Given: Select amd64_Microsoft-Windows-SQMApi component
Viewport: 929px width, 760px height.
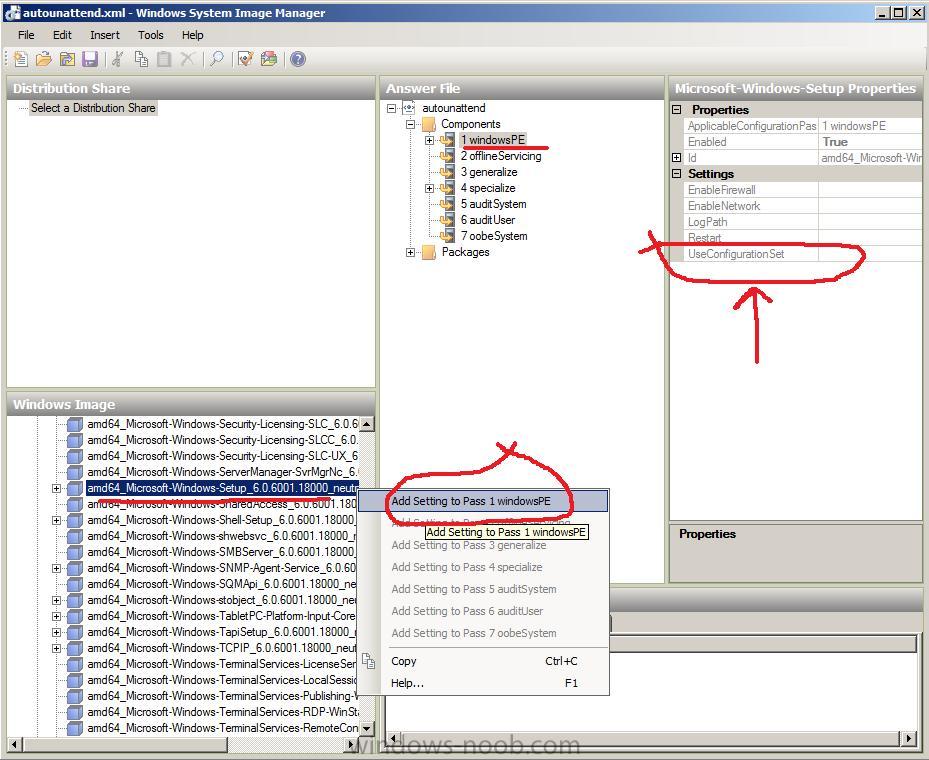Looking at the screenshot, I should tap(222, 584).
